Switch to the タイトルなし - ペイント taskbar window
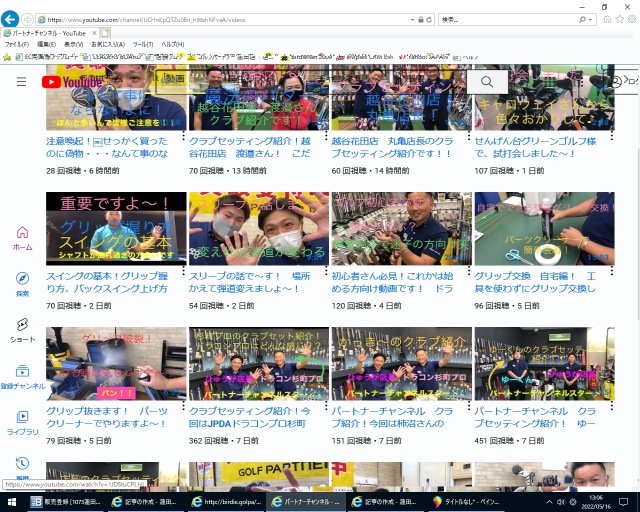The height and width of the screenshot is (512, 640). [467, 502]
